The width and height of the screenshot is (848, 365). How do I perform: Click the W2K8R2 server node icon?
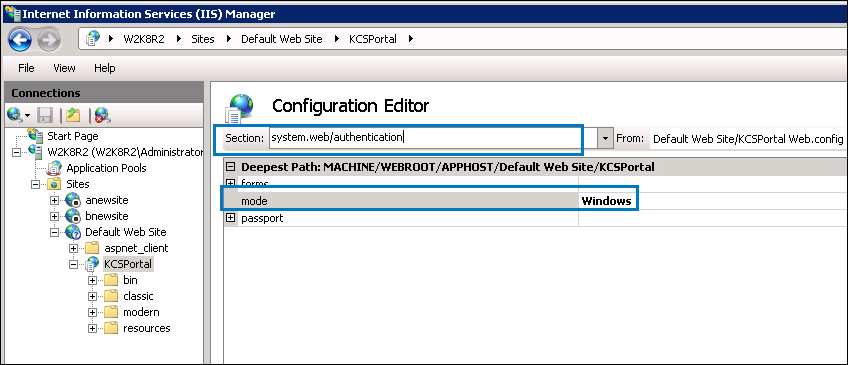point(36,151)
